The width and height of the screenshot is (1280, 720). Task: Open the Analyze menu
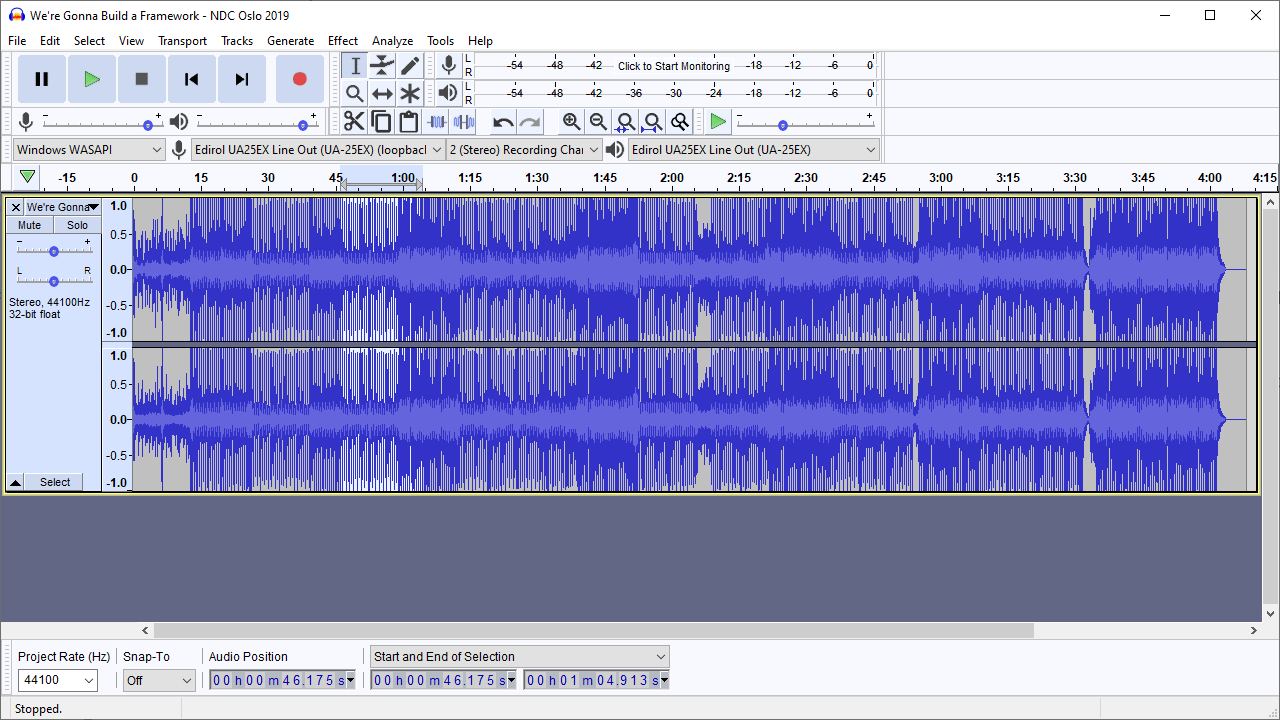click(x=393, y=41)
